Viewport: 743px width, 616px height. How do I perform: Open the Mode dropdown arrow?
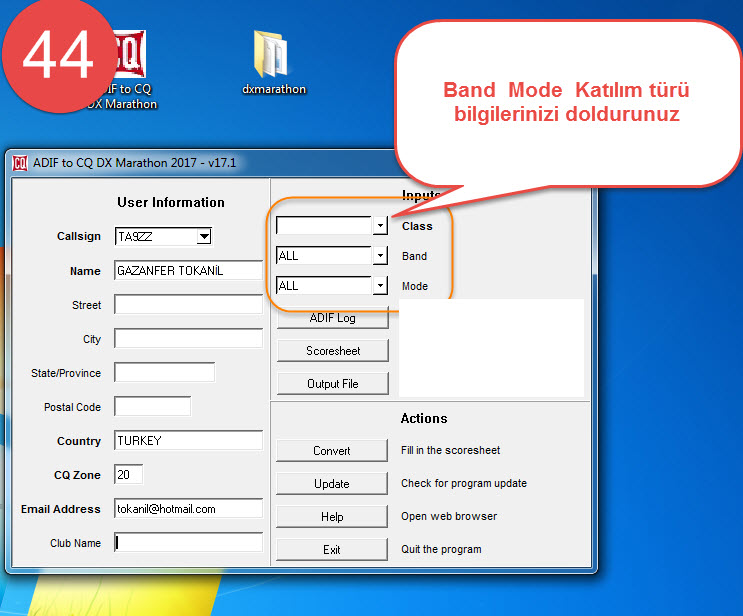point(380,286)
